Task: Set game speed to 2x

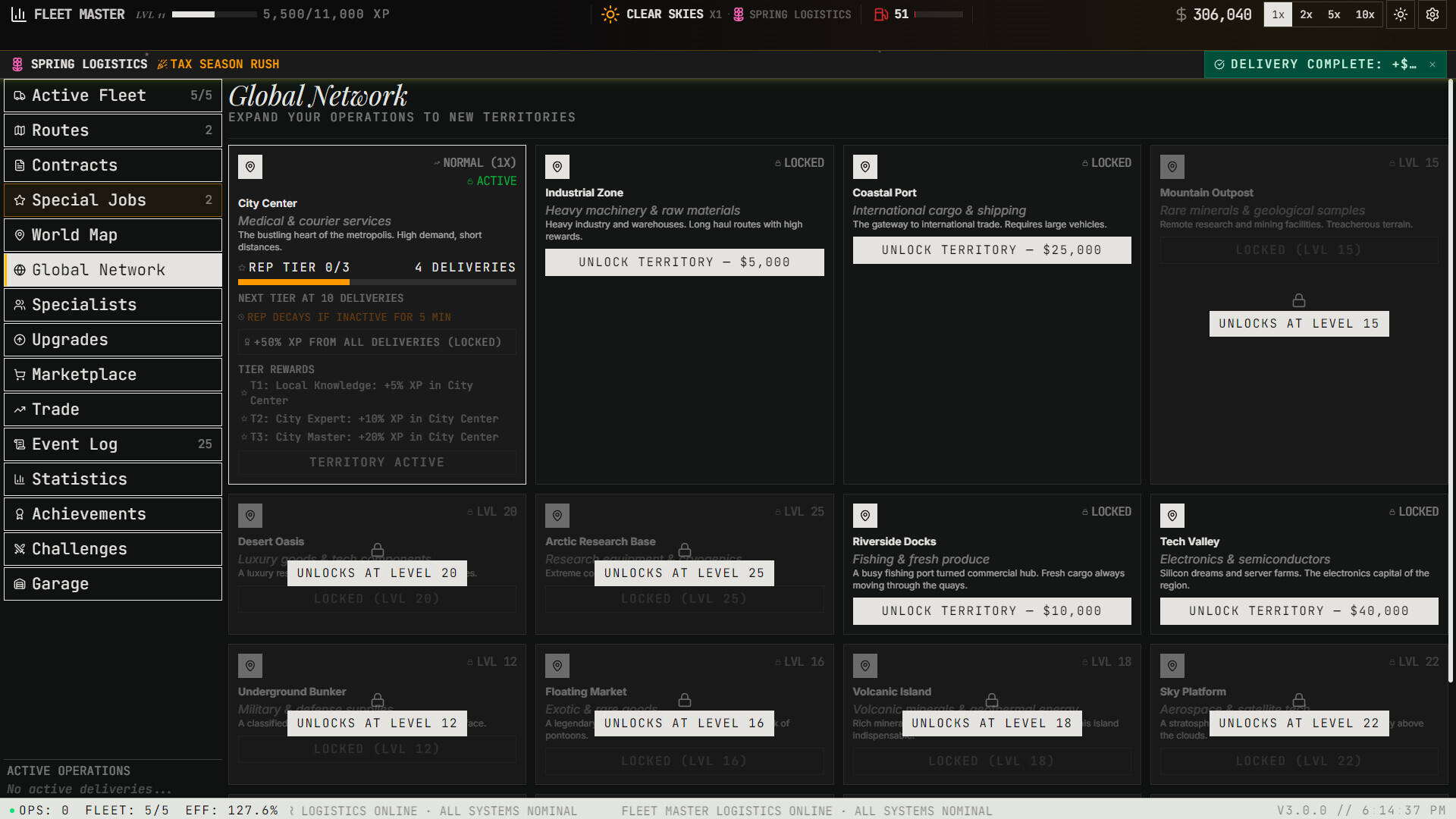Action: [1306, 14]
